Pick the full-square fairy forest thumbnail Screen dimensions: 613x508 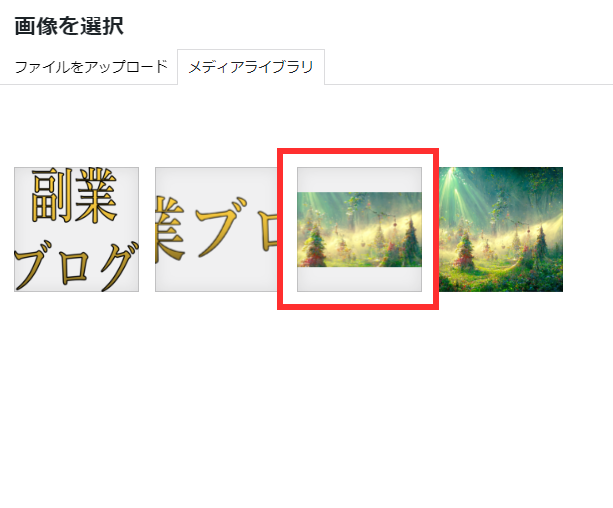(x=501, y=230)
